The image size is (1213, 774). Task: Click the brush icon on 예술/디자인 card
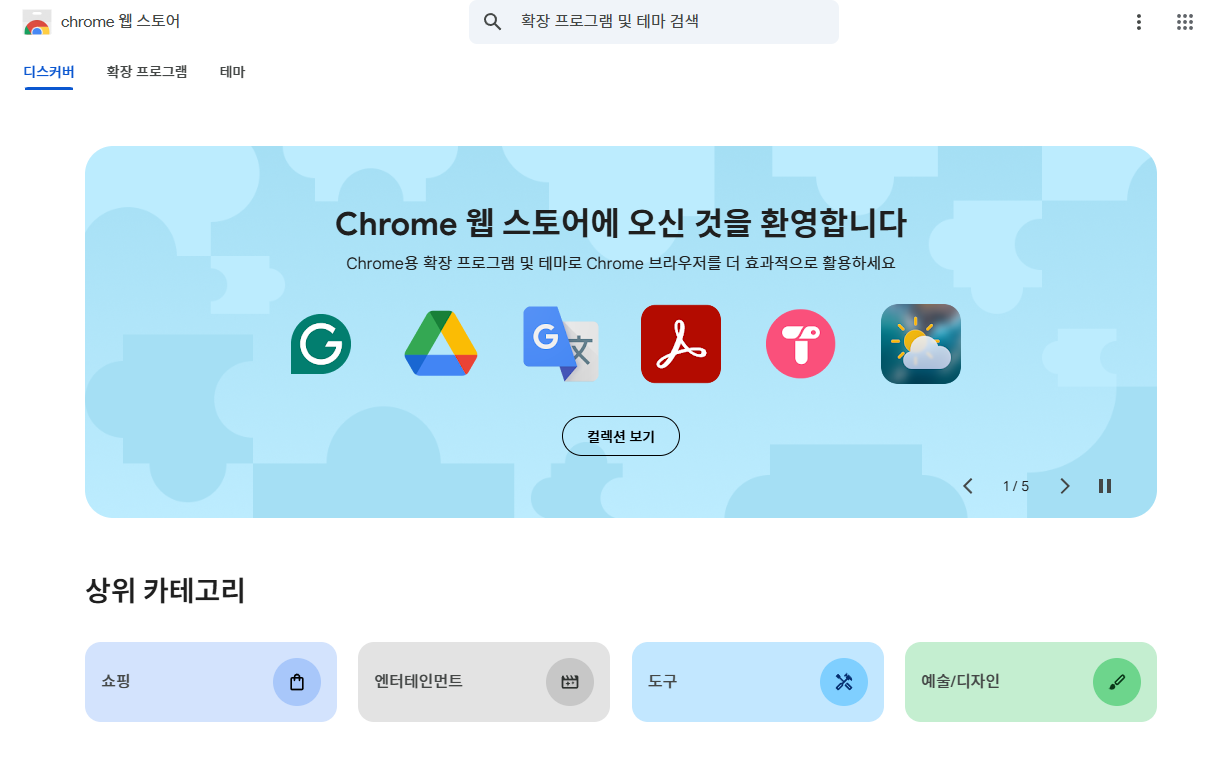pos(1116,682)
